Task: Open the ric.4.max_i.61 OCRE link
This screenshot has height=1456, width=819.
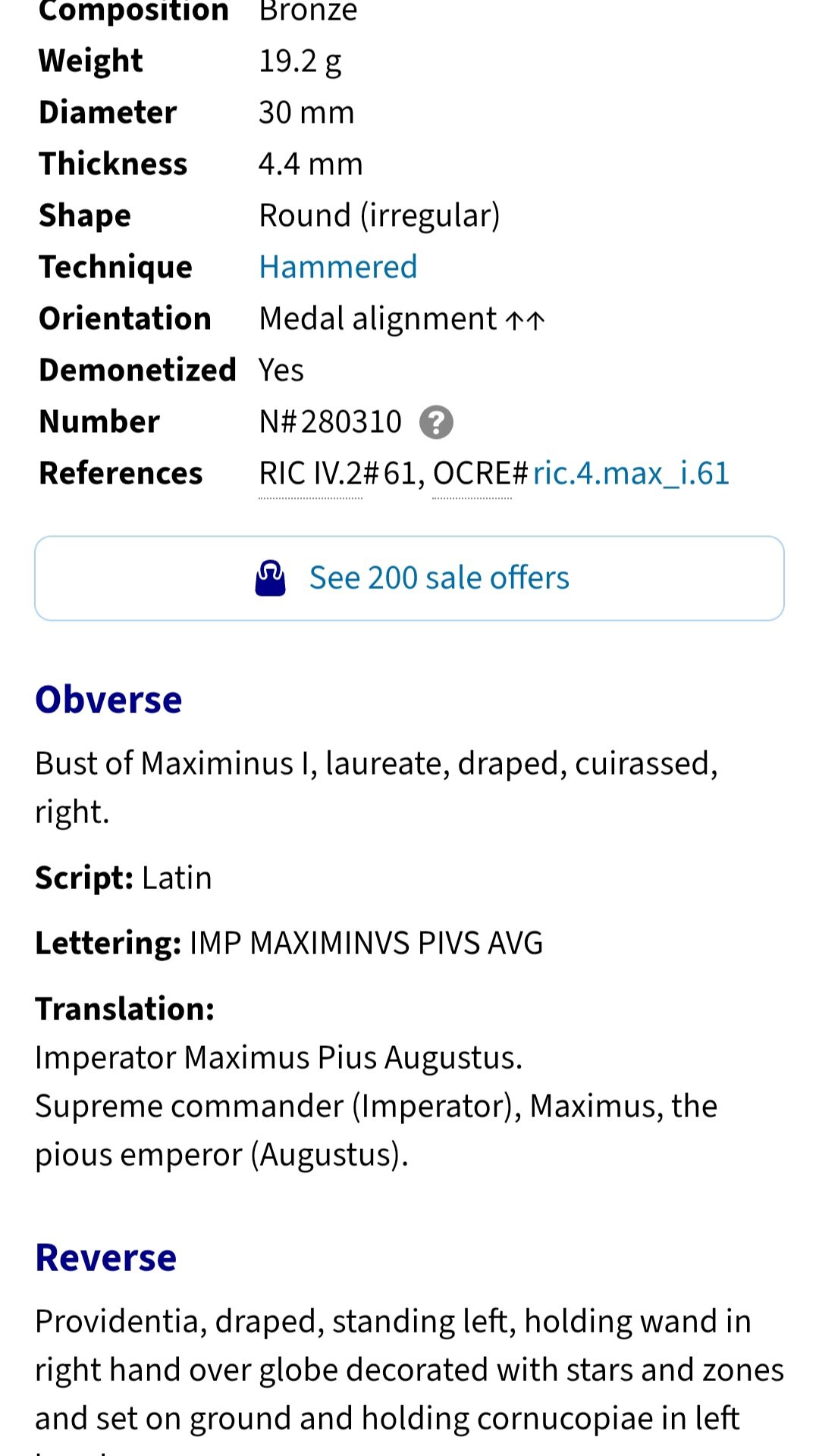Action: point(631,474)
